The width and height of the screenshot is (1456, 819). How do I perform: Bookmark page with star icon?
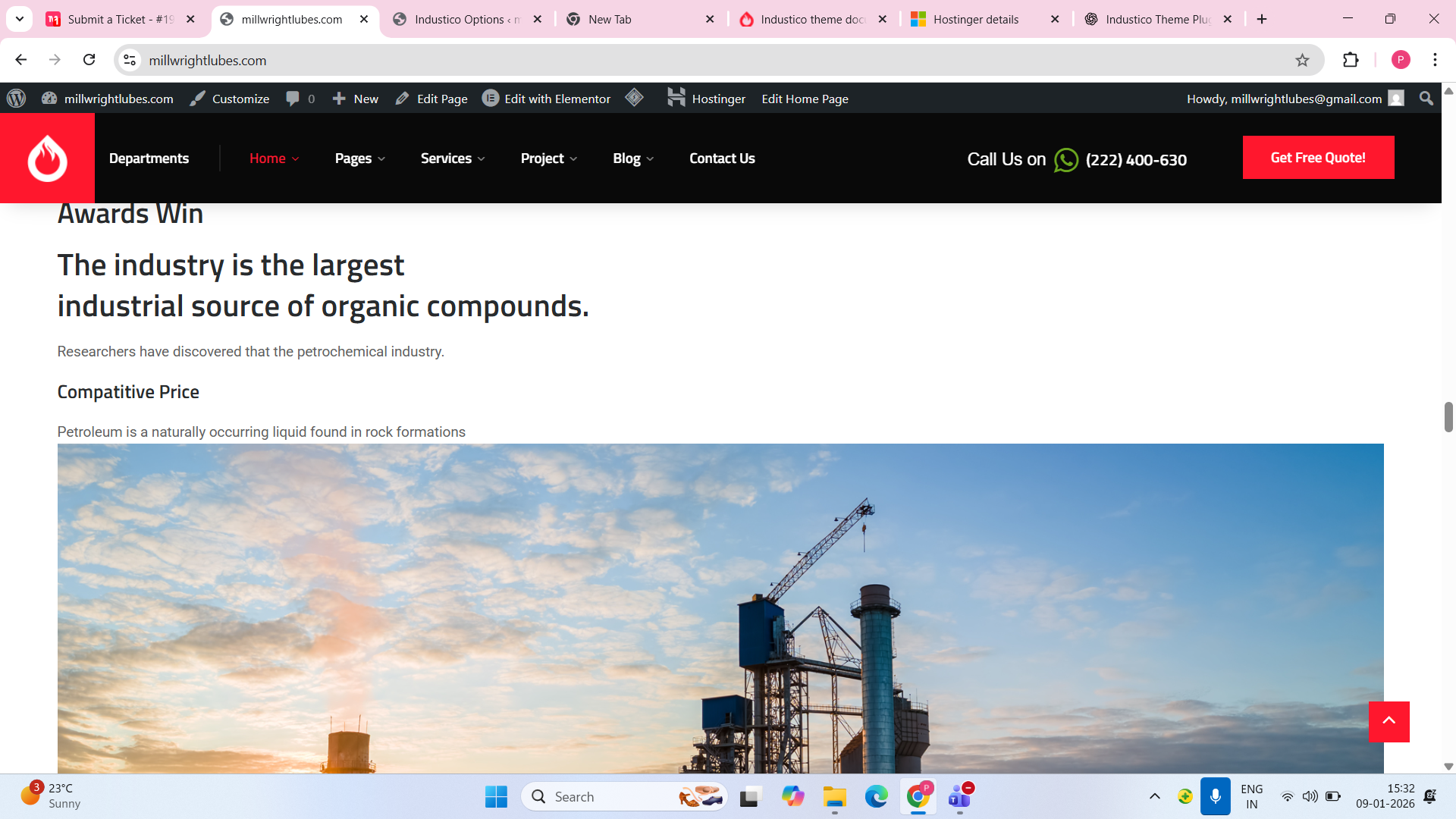click(x=1302, y=60)
